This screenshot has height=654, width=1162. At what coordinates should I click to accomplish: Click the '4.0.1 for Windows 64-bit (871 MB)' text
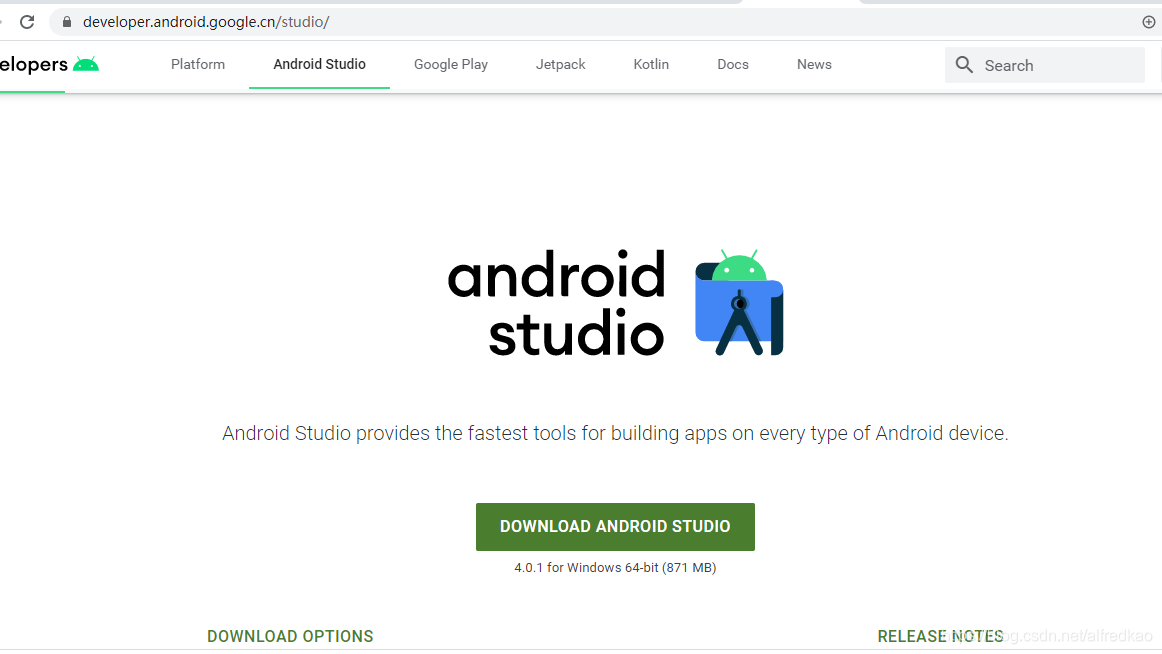coord(615,567)
